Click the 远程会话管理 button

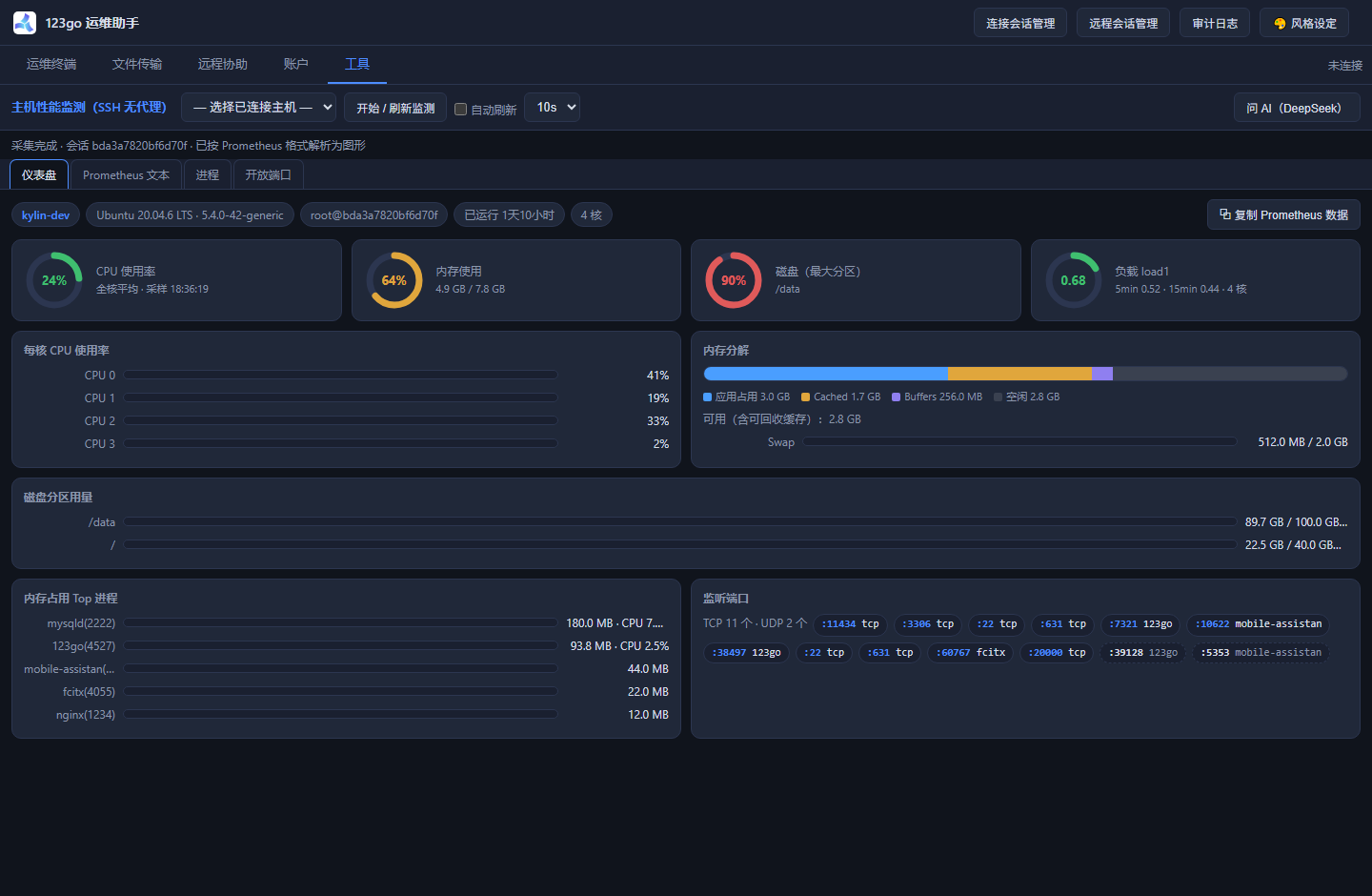(x=1123, y=23)
